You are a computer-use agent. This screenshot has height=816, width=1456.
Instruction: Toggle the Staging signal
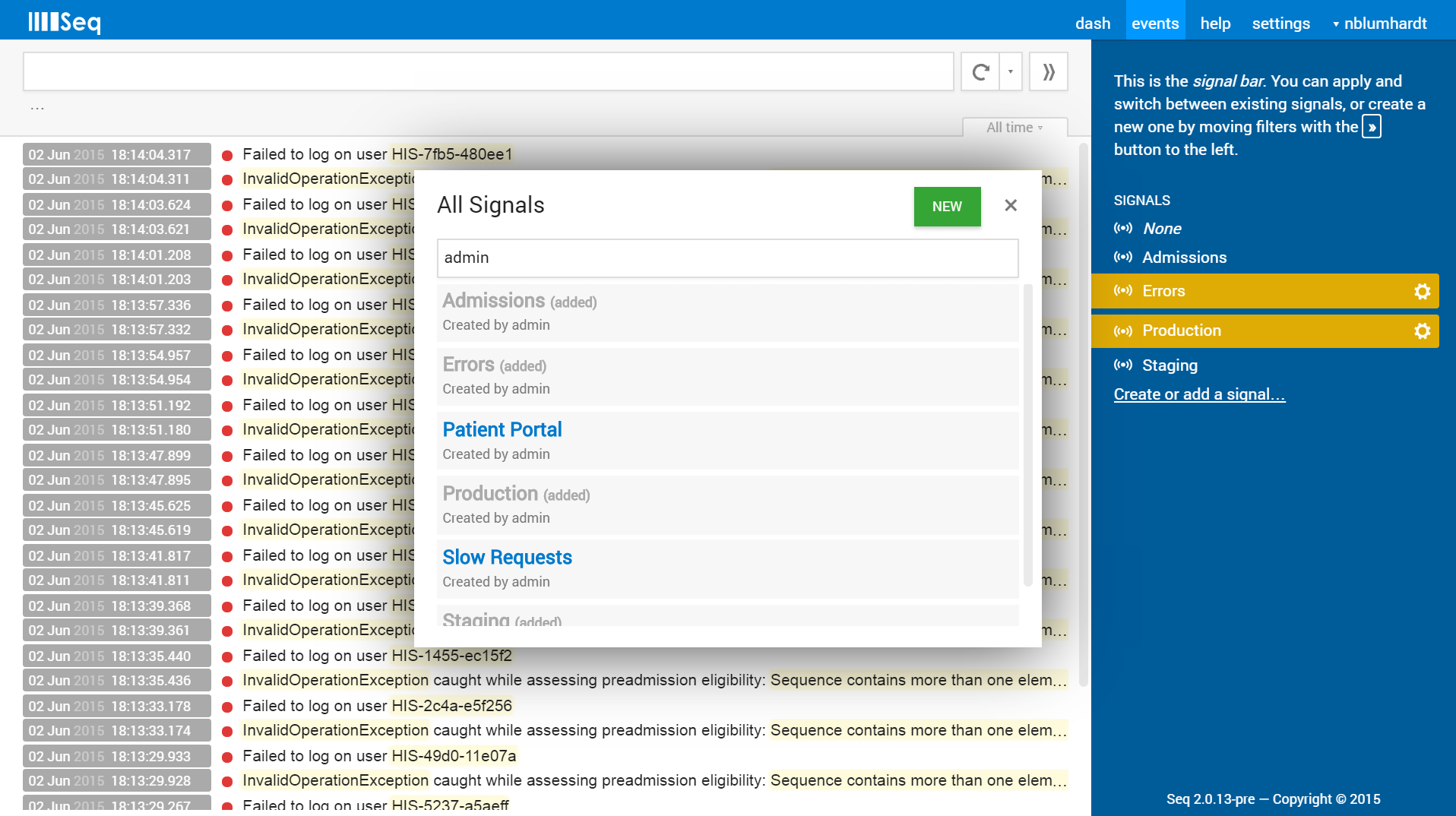[1170, 365]
